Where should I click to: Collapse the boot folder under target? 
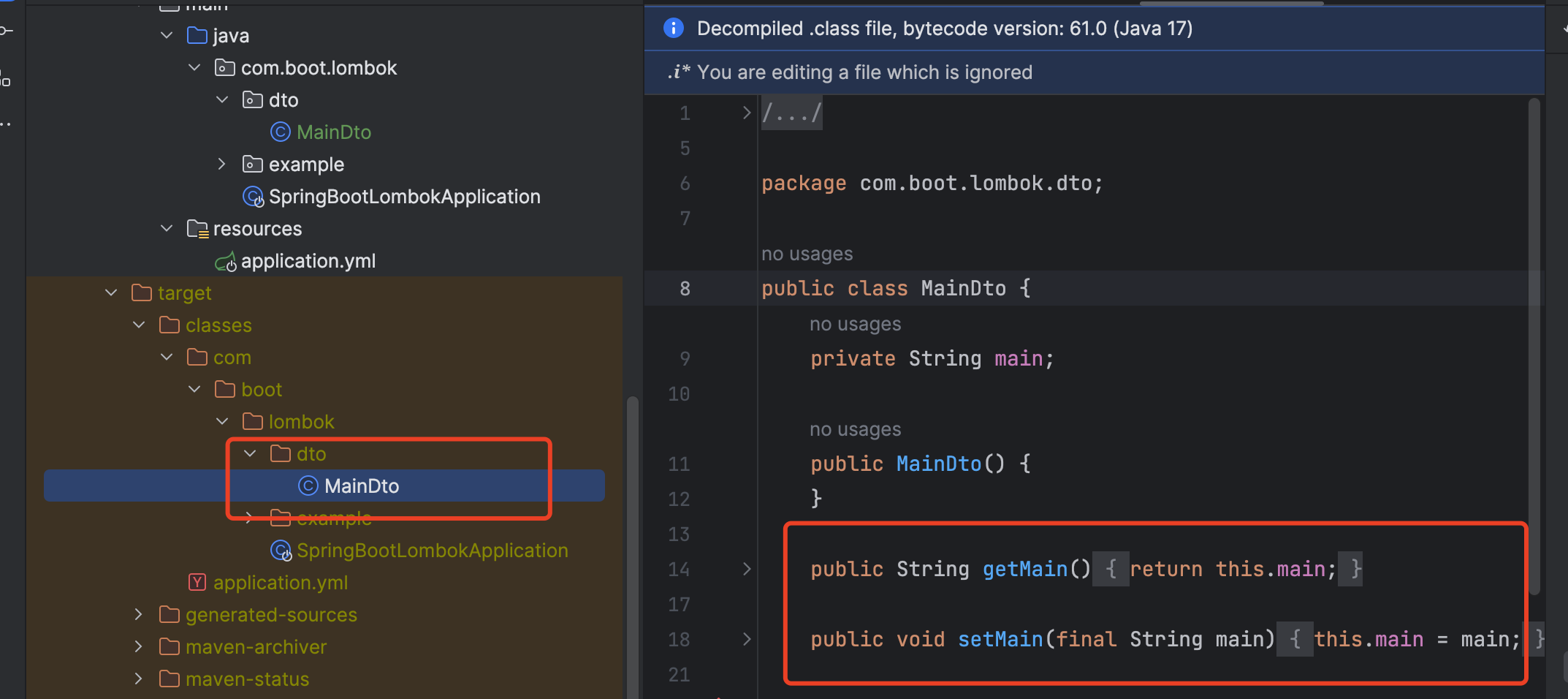click(x=194, y=389)
